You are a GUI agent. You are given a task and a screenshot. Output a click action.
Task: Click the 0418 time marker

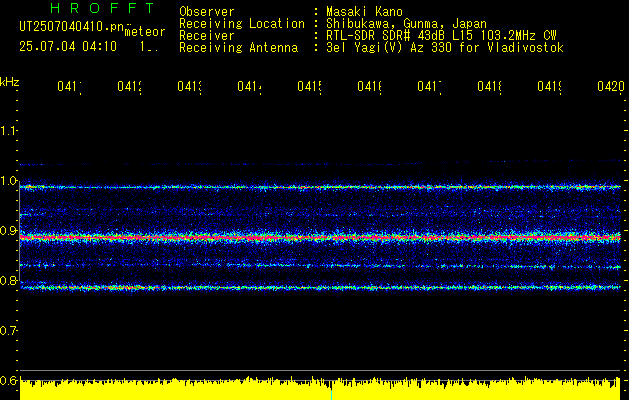[x=489, y=86]
